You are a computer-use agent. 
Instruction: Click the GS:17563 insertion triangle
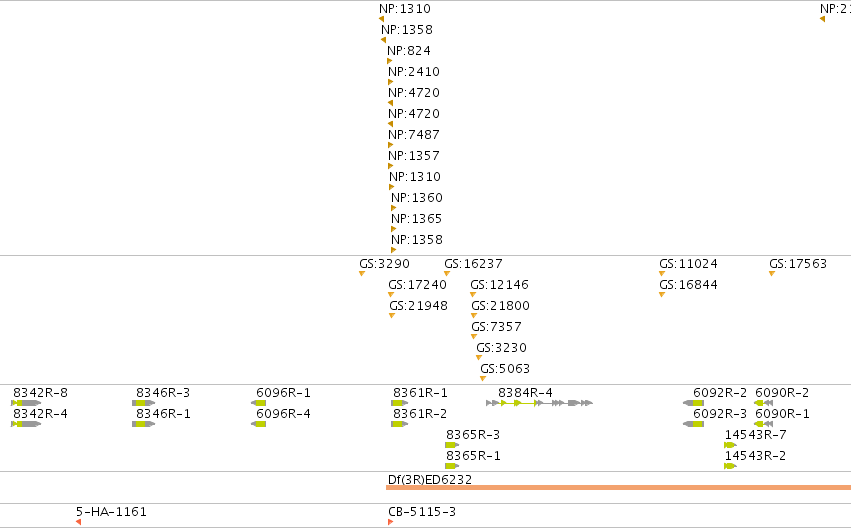coord(771,273)
